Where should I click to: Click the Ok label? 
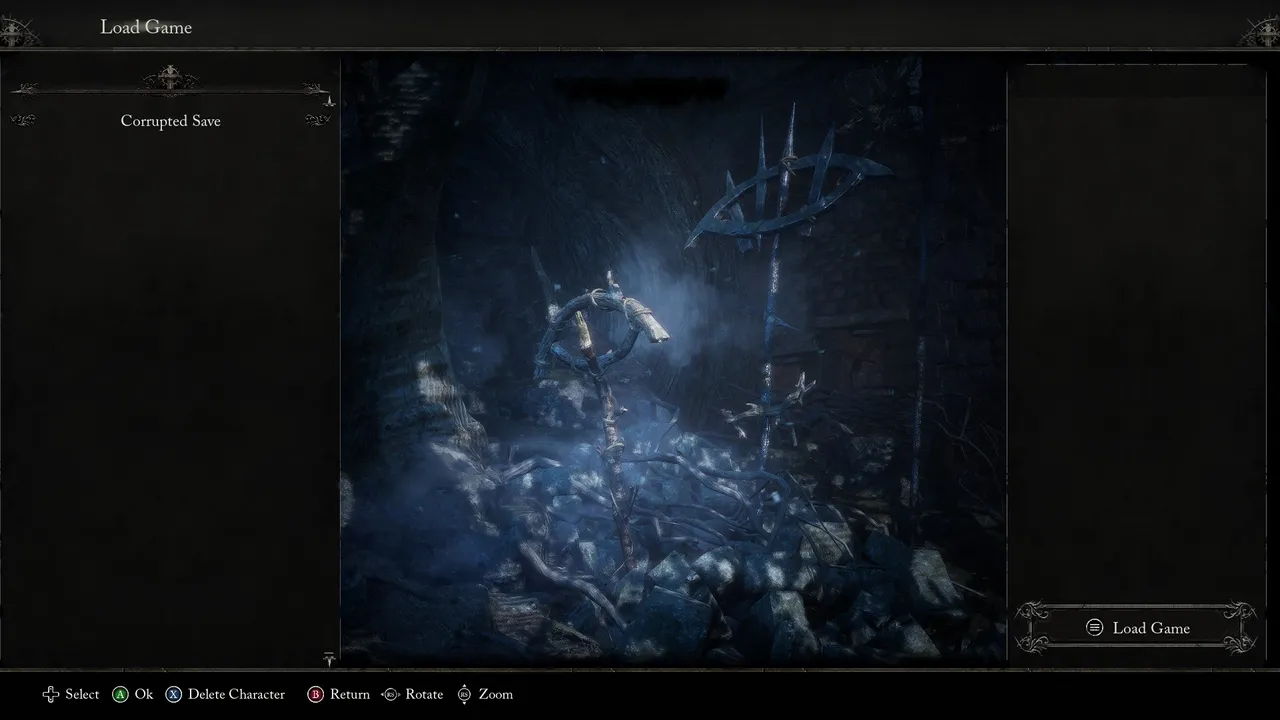144,694
